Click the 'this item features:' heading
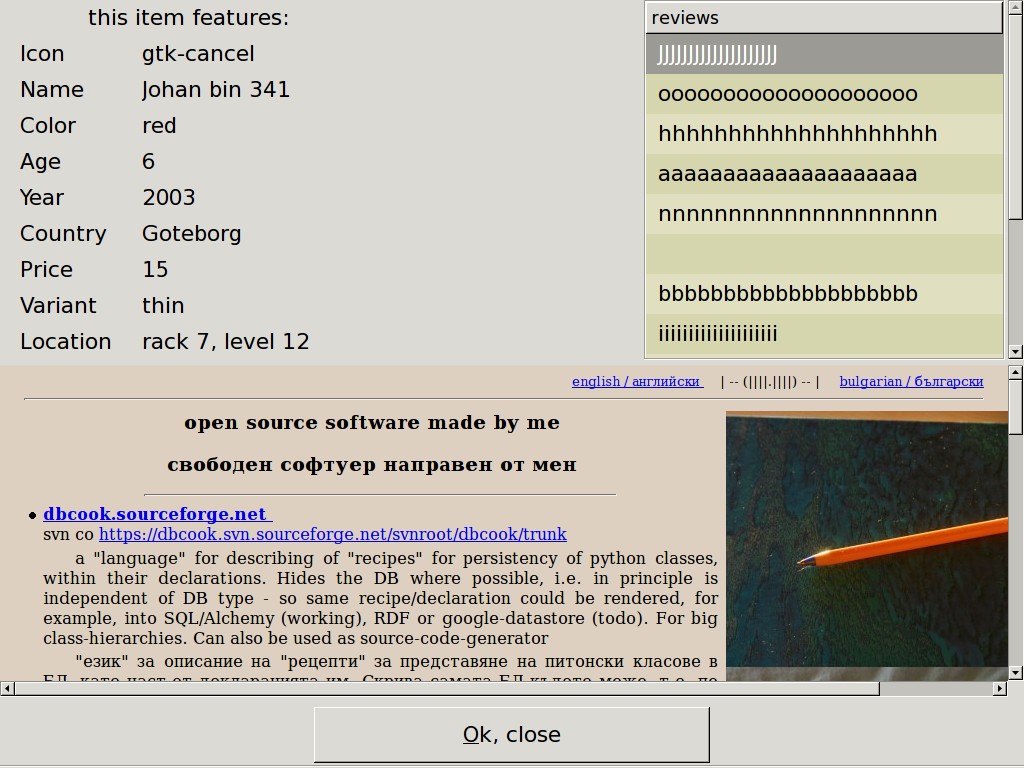Image resolution: width=1024 pixels, height=768 pixels. pos(188,18)
